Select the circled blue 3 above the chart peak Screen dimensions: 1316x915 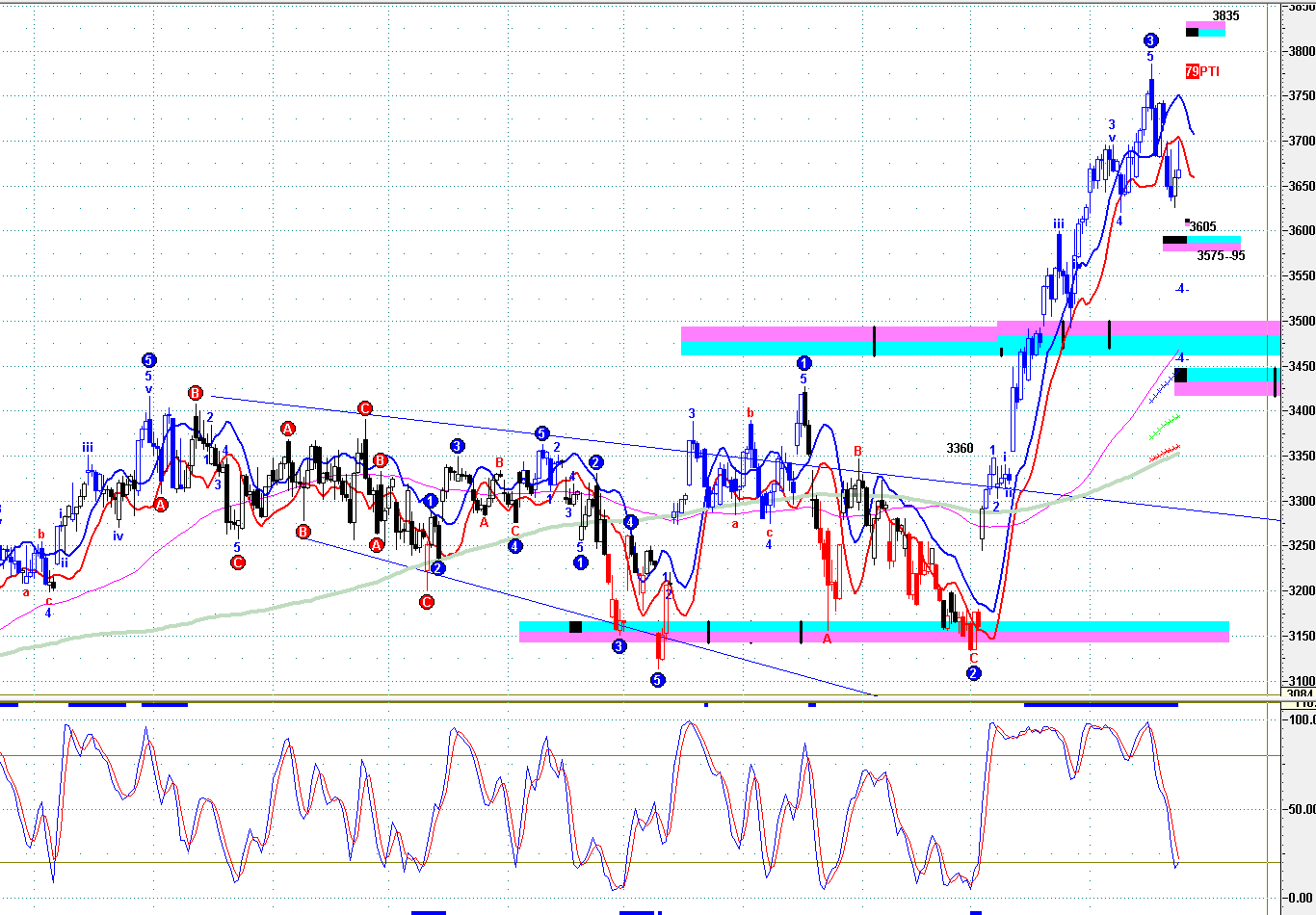(1150, 40)
